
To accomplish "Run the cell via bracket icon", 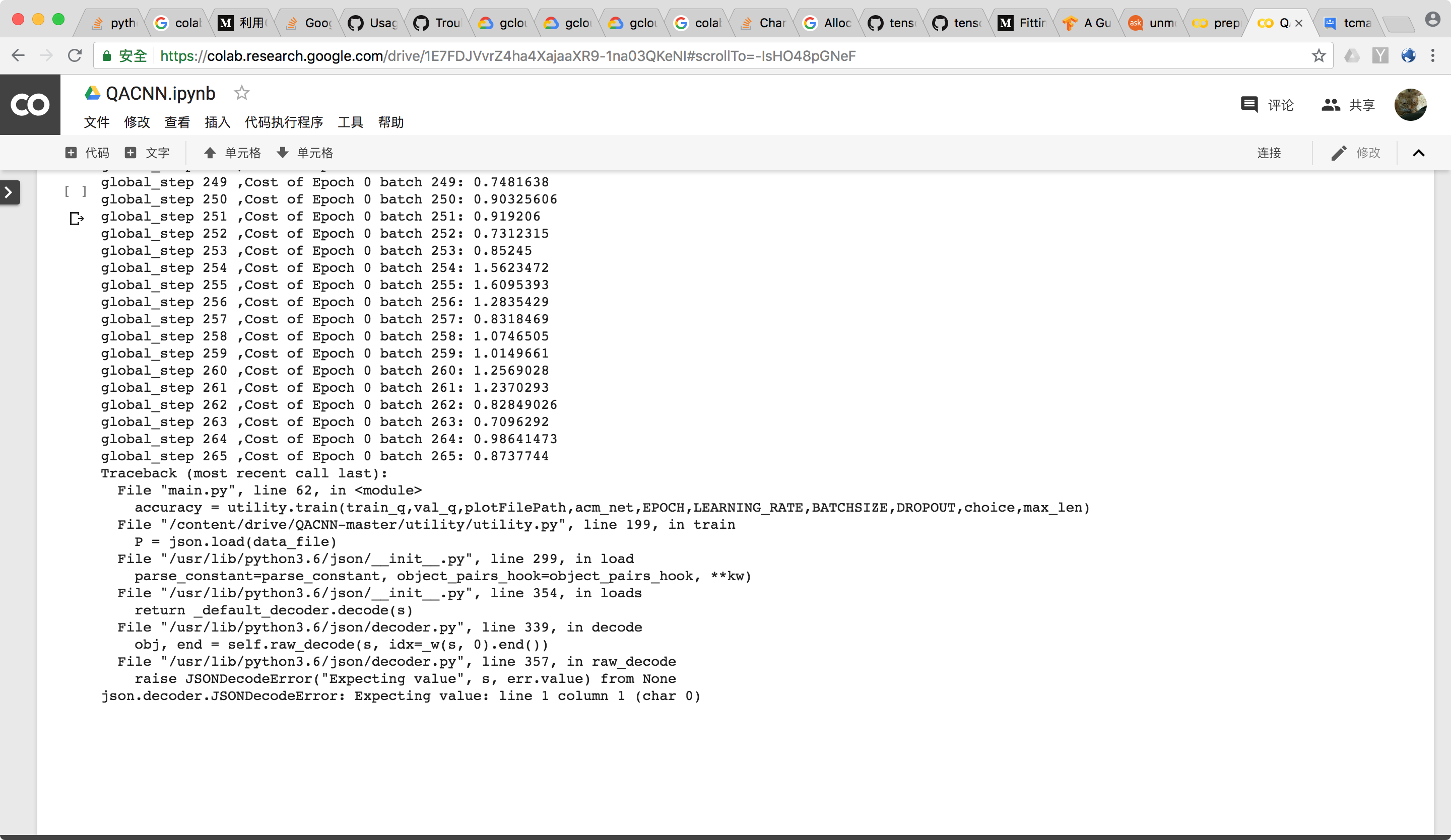I will tap(76, 191).
